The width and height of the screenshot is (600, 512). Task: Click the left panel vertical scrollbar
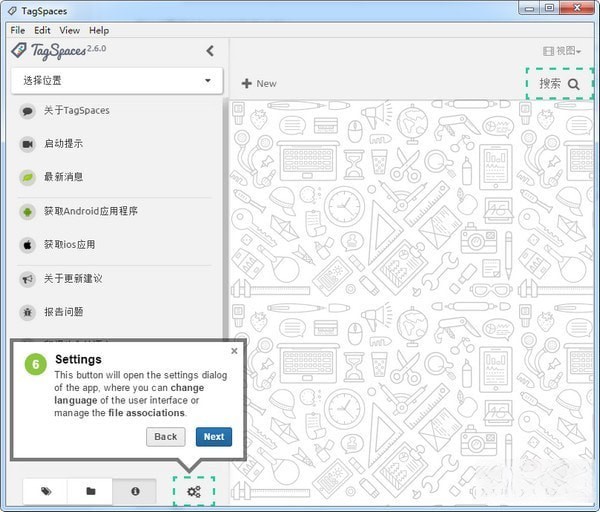226,218
